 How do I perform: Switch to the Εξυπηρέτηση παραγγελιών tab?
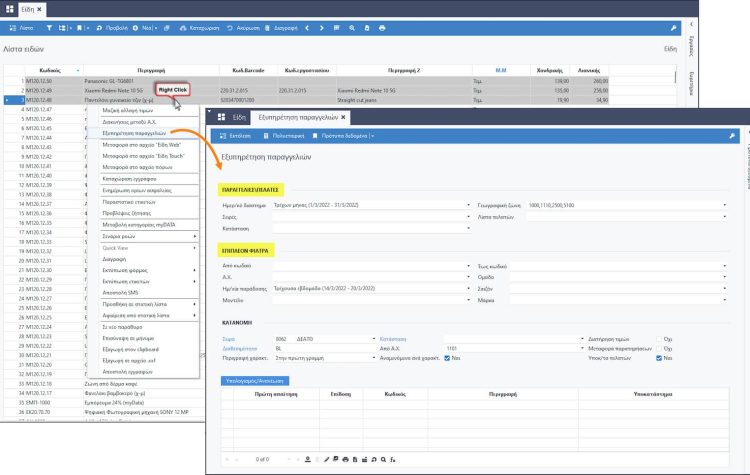click(296, 116)
